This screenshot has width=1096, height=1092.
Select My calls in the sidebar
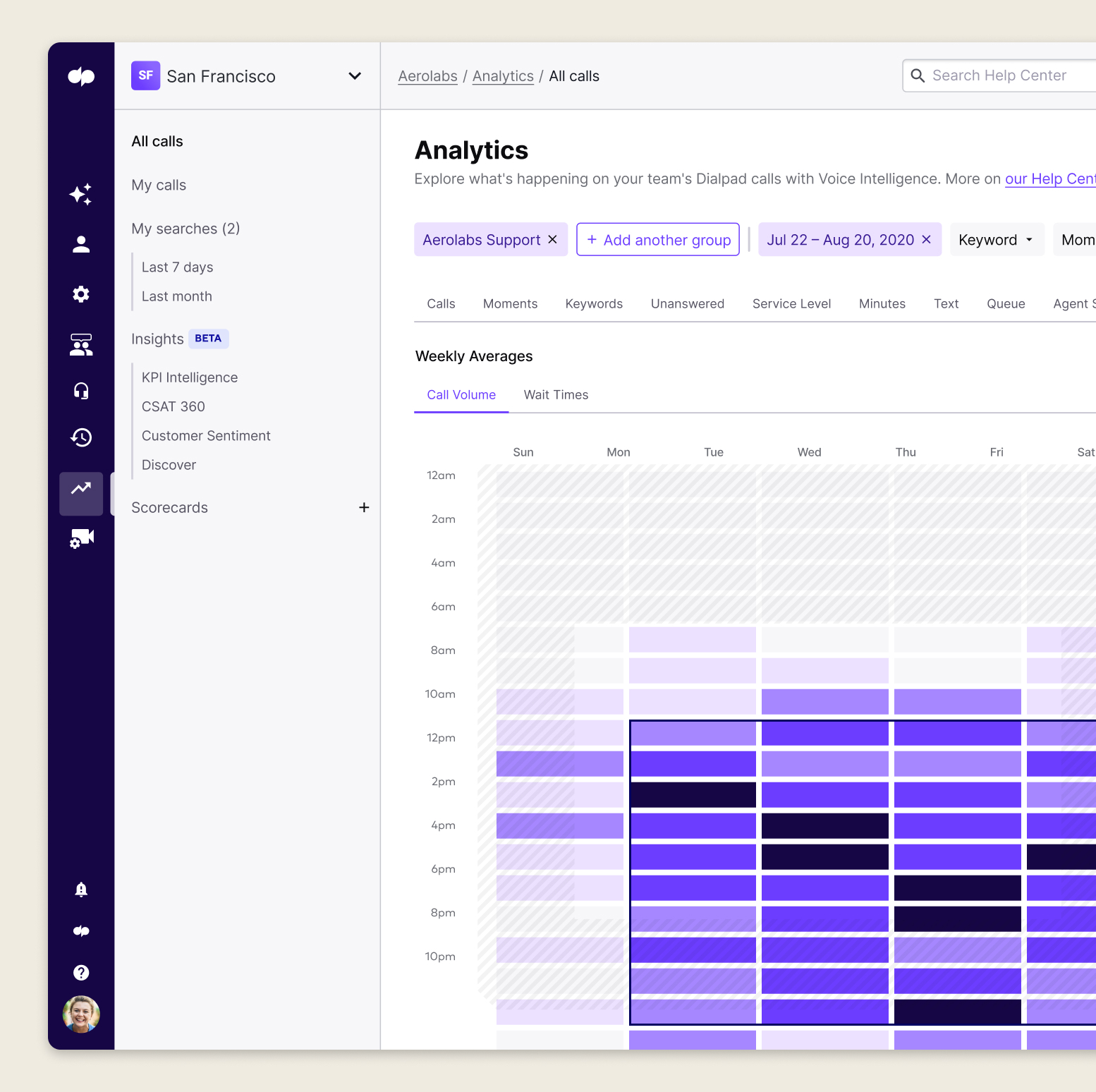tap(159, 185)
